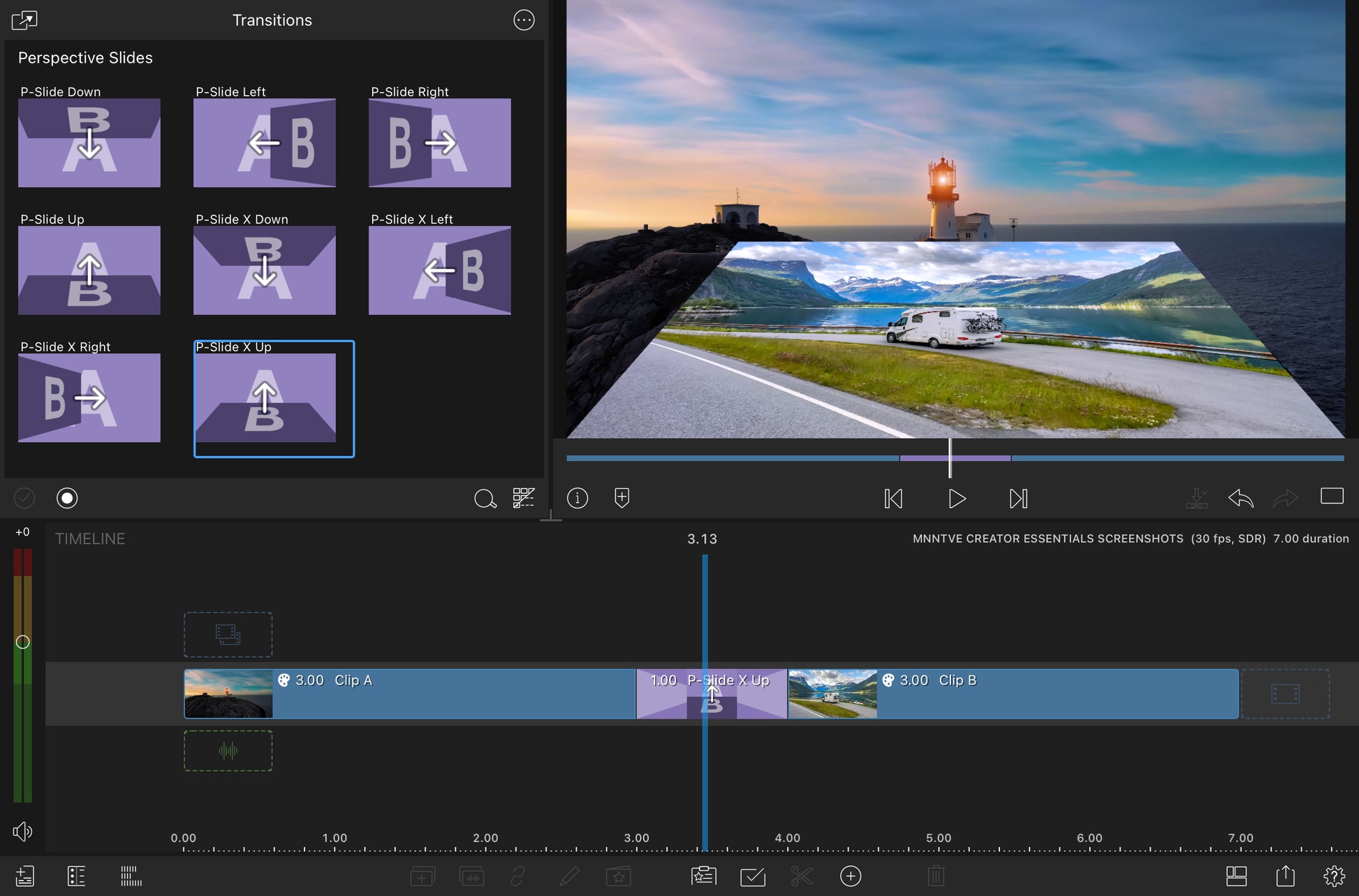Viewport: 1359px width, 896px height.
Task: Open the magnifier search icon in Transitions
Action: (485, 499)
